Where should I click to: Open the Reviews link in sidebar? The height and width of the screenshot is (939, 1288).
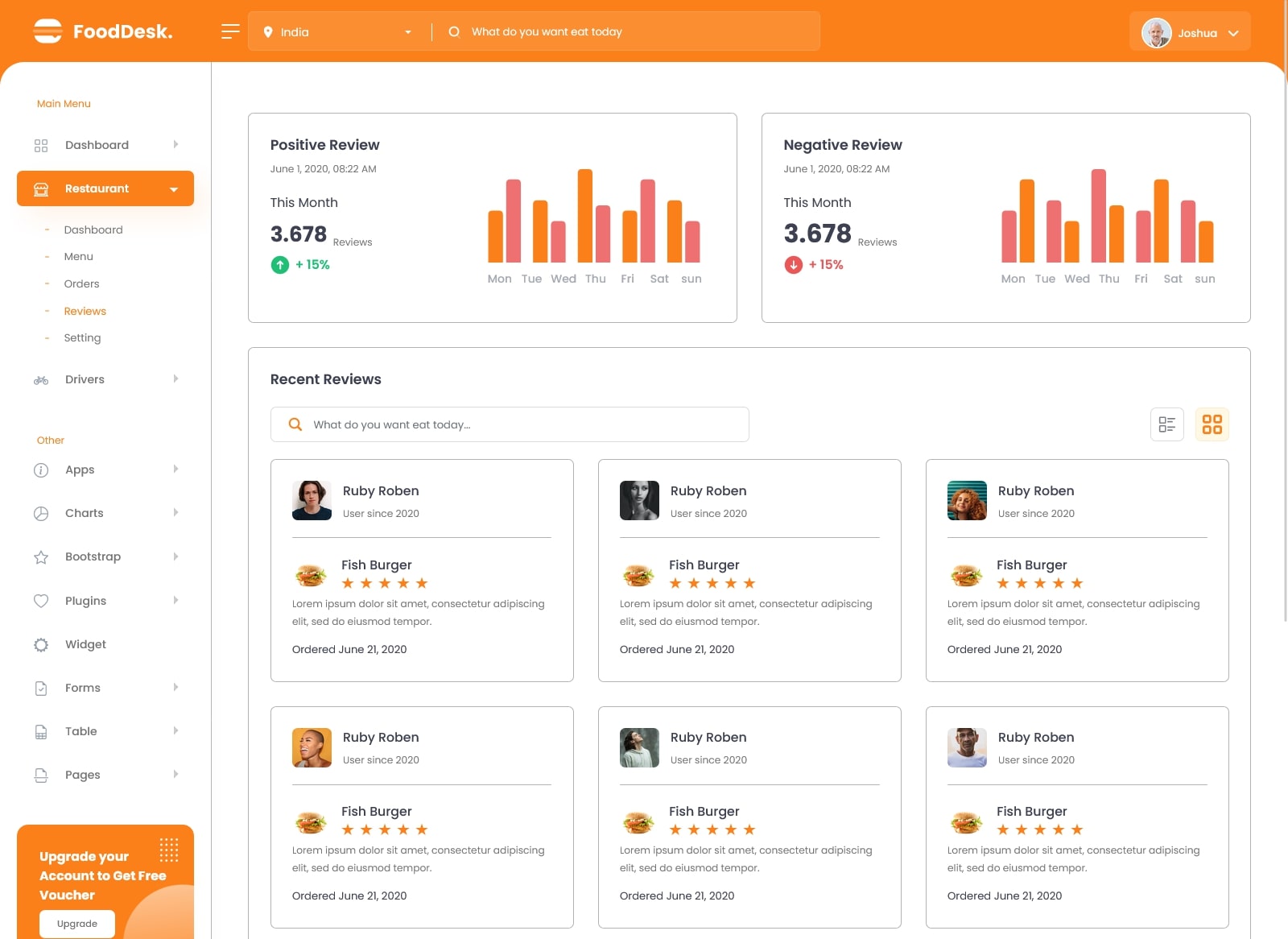[85, 312]
